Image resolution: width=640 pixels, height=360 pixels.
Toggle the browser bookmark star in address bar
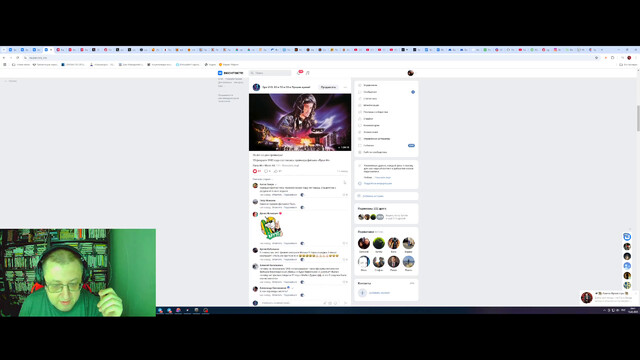pyautogui.click(x=596, y=58)
